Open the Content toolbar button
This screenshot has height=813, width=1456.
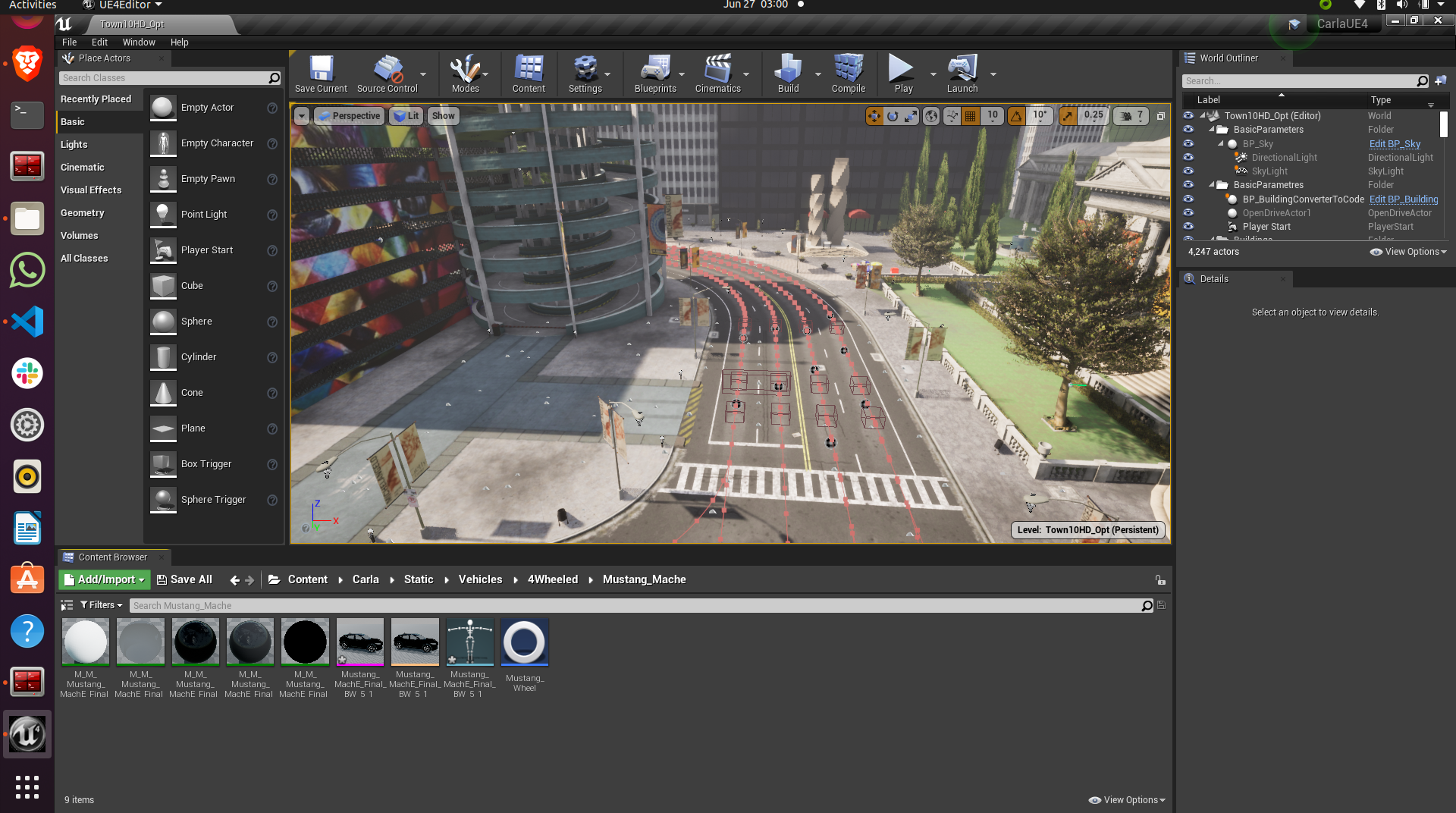[529, 74]
